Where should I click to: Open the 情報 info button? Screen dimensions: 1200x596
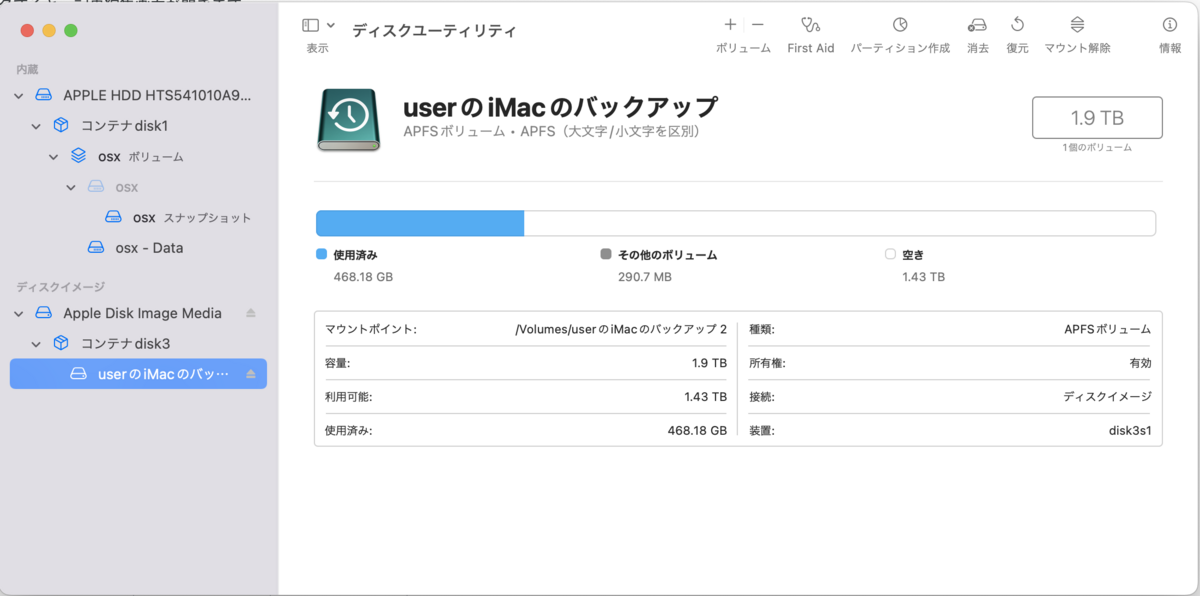tap(1169, 25)
